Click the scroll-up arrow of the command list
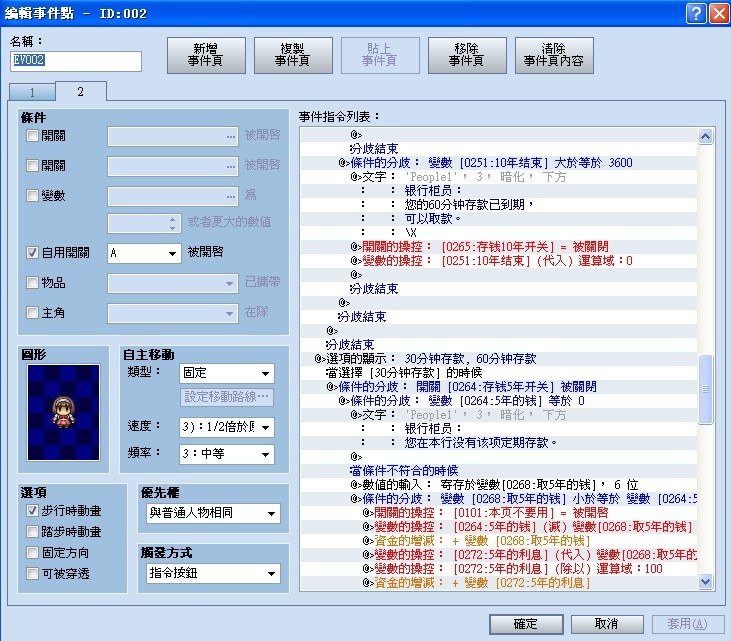This screenshot has height=641, width=731. pyautogui.click(x=705, y=137)
